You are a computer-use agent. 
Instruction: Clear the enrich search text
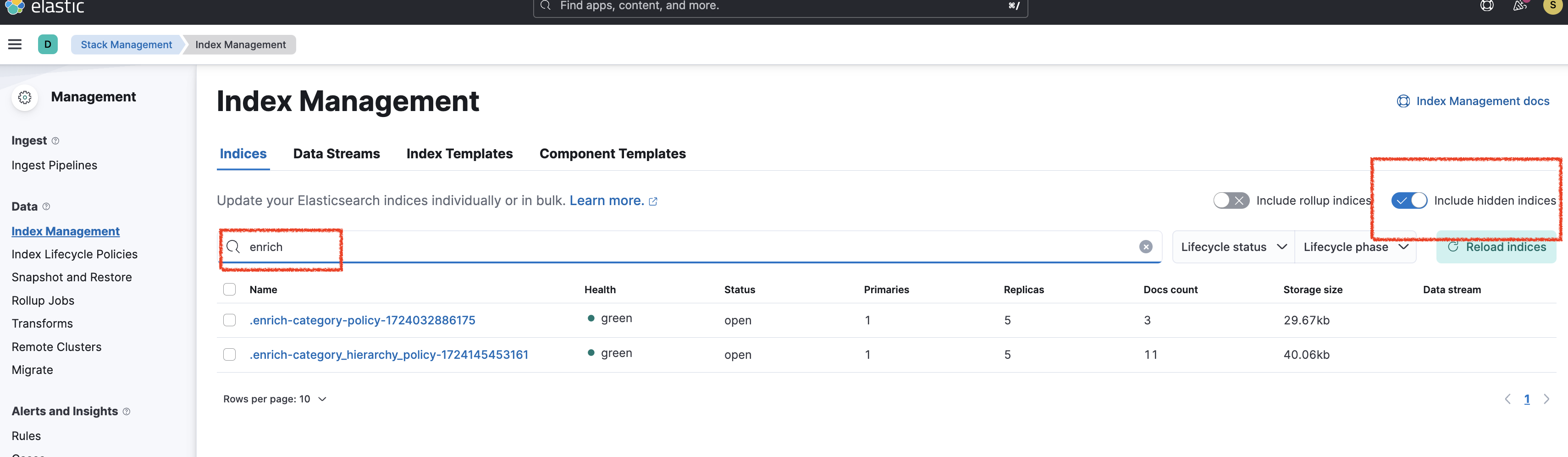1146,247
